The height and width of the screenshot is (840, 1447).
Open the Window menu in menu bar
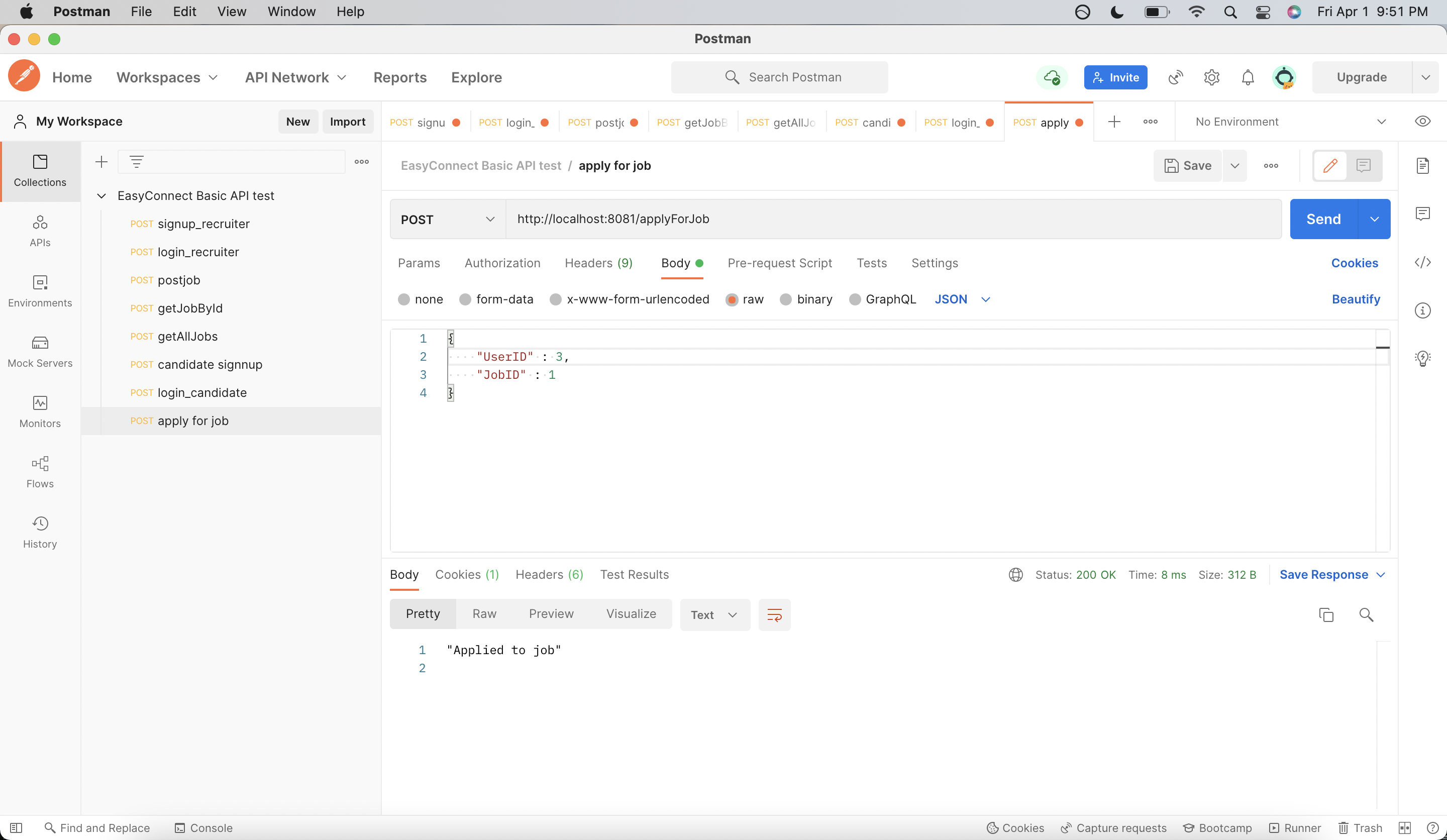click(x=291, y=12)
